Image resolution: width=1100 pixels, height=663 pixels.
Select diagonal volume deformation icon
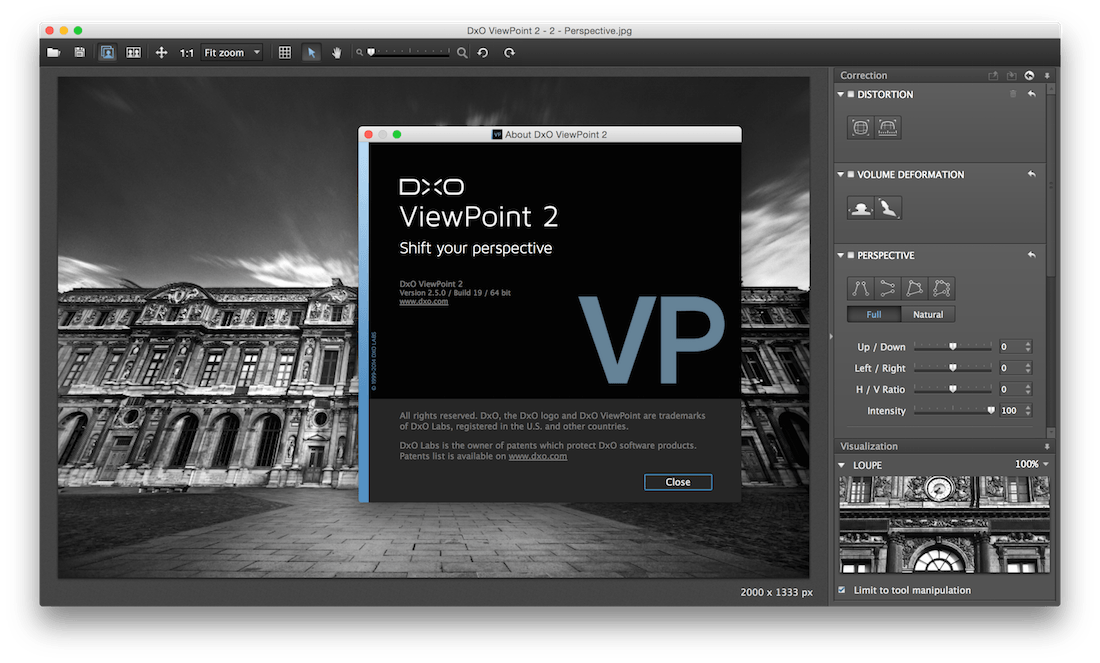pyautogui.click(x=887, y=208)
